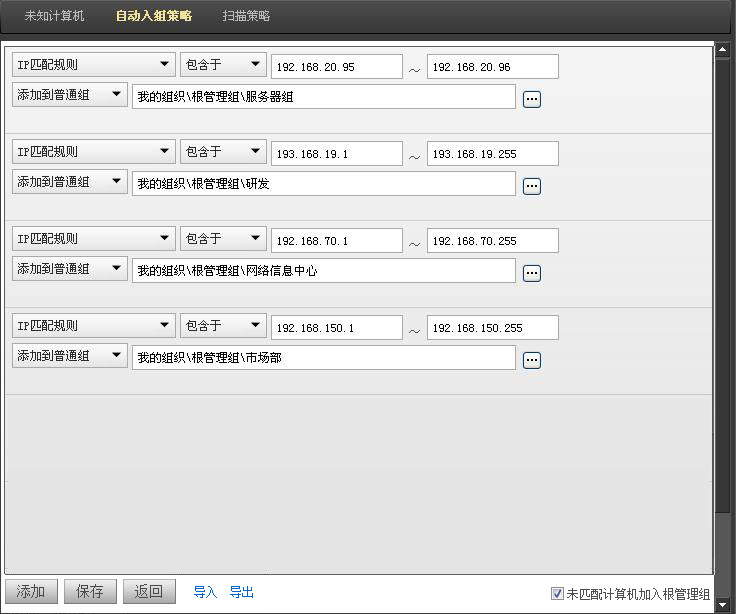Click scrollbar up arrow
Image resolution: width=736 pixels, height=614 pixels.
(723, 49)
